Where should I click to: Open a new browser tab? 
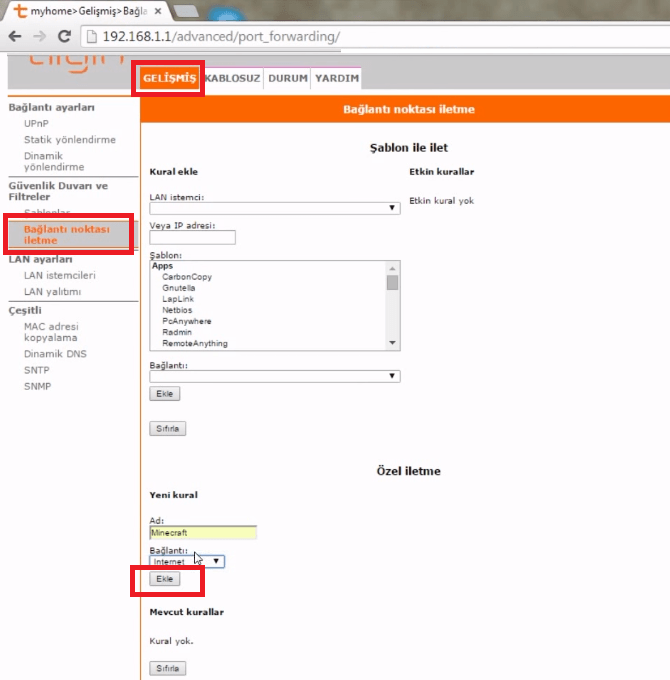click(186, 11)
